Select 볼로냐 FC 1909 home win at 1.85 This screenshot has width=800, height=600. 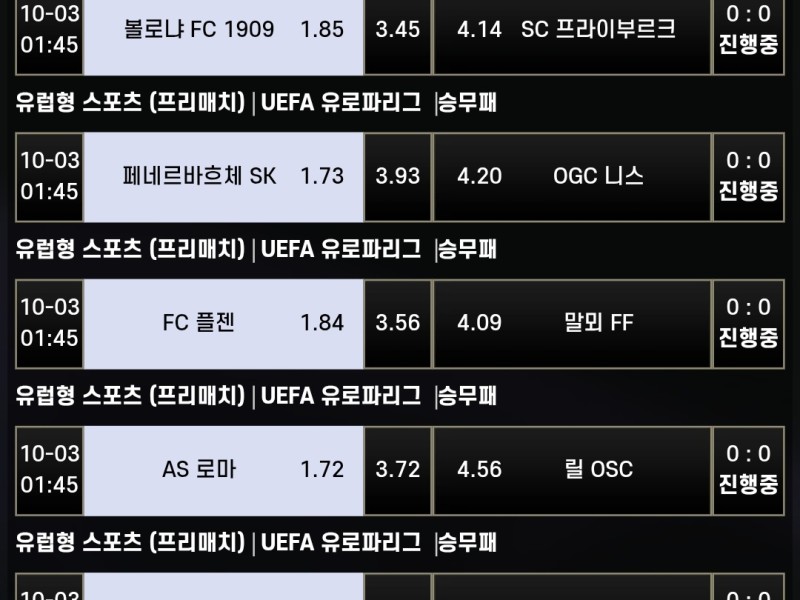point(223,30)
